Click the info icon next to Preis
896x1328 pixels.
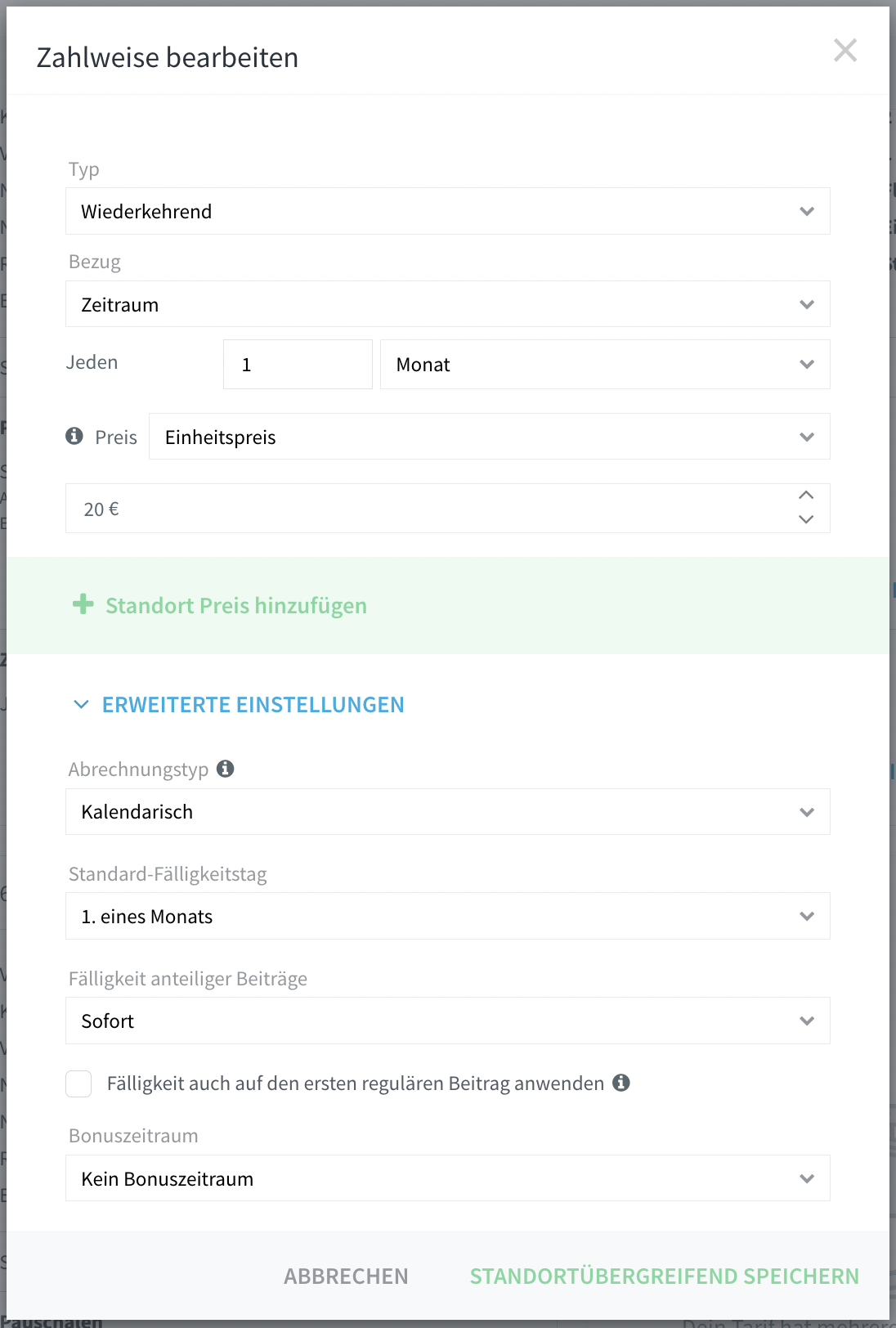pyautogui.click(x=74, y=436)
